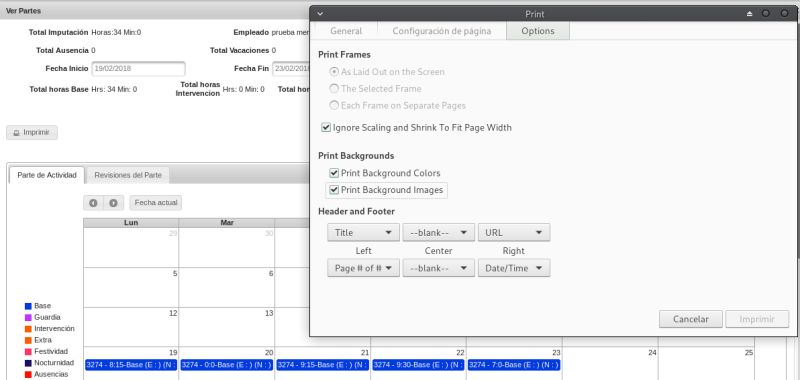Select As Laid Out on the Screen radio
The height and width of the screenshot is (380, 800).
tap(334, 72)
